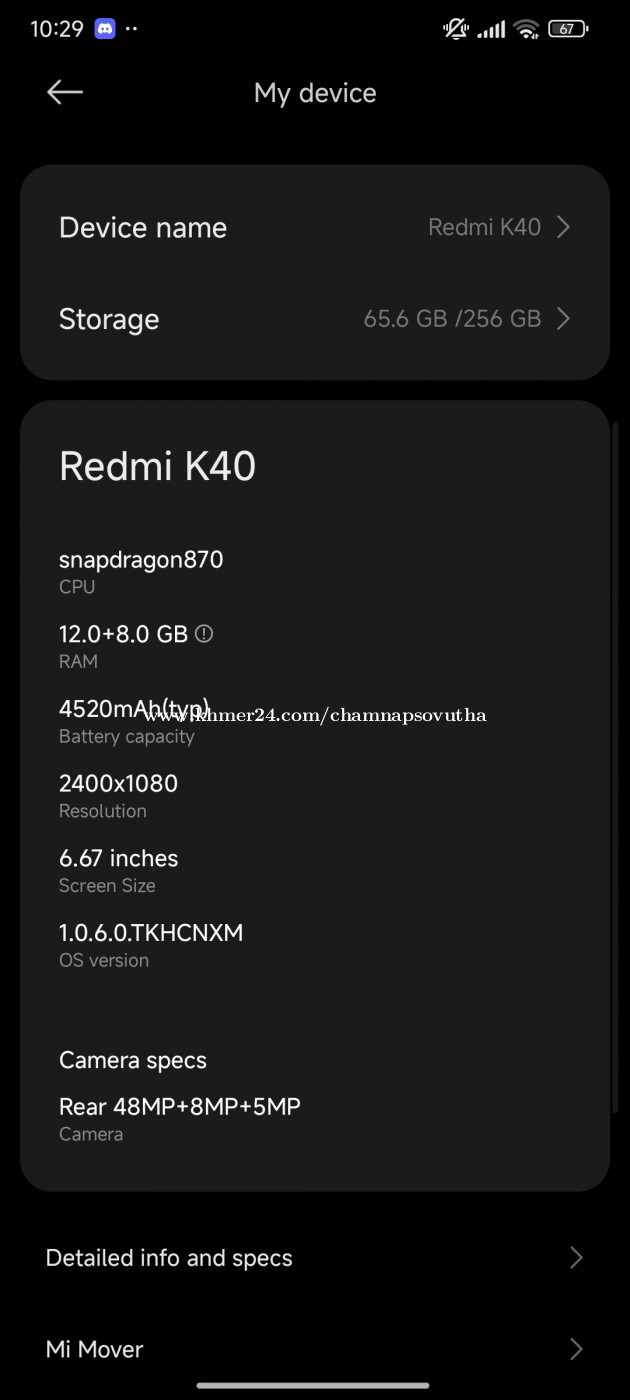Tap the muted bell status icon

(x=456, y=29)
